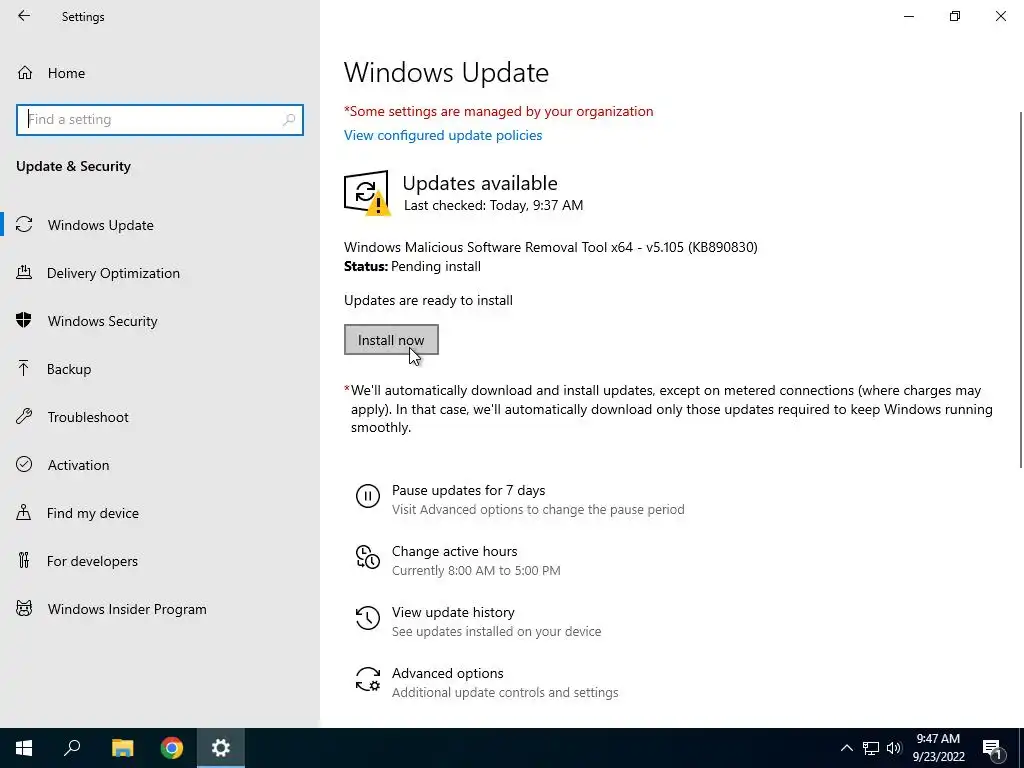Viewport: 1024px width, 768px height.
Task: Click the vertical scrollbar of the update page
Action: coord(1020,289)
